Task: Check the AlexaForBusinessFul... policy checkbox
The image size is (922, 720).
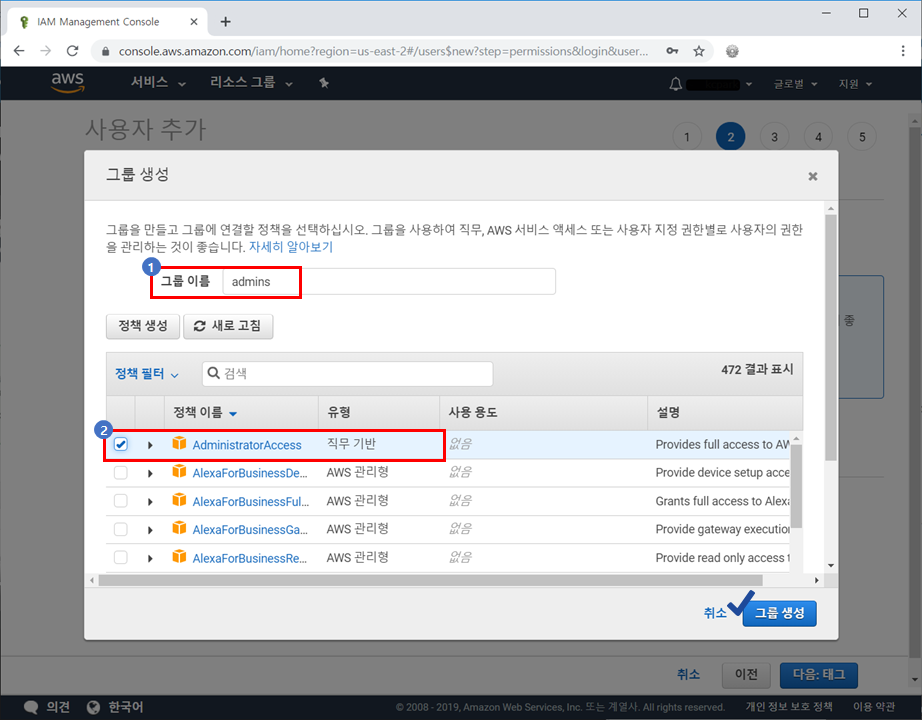Action: coord(121,501)
